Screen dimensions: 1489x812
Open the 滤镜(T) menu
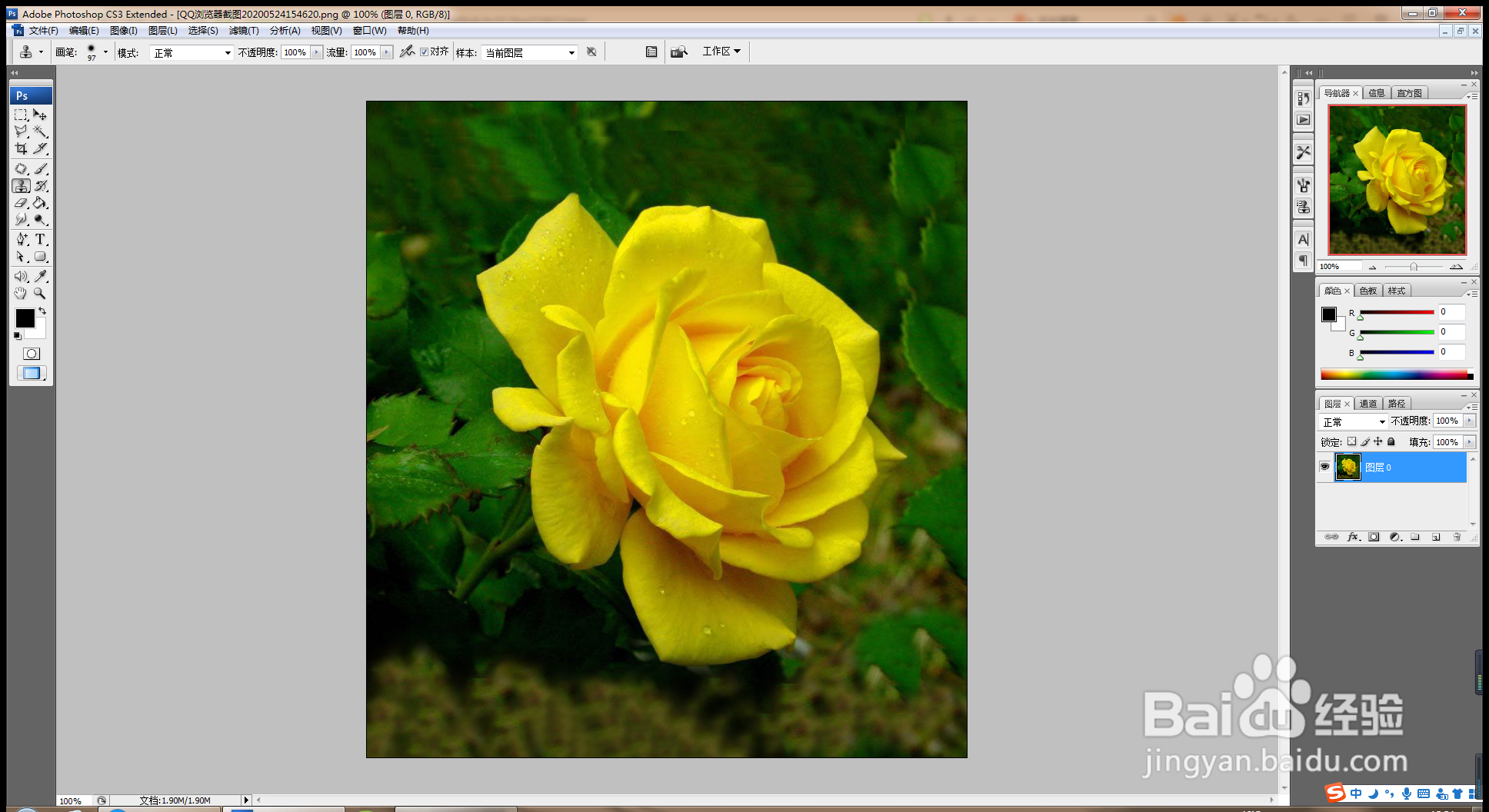point(244,31)
